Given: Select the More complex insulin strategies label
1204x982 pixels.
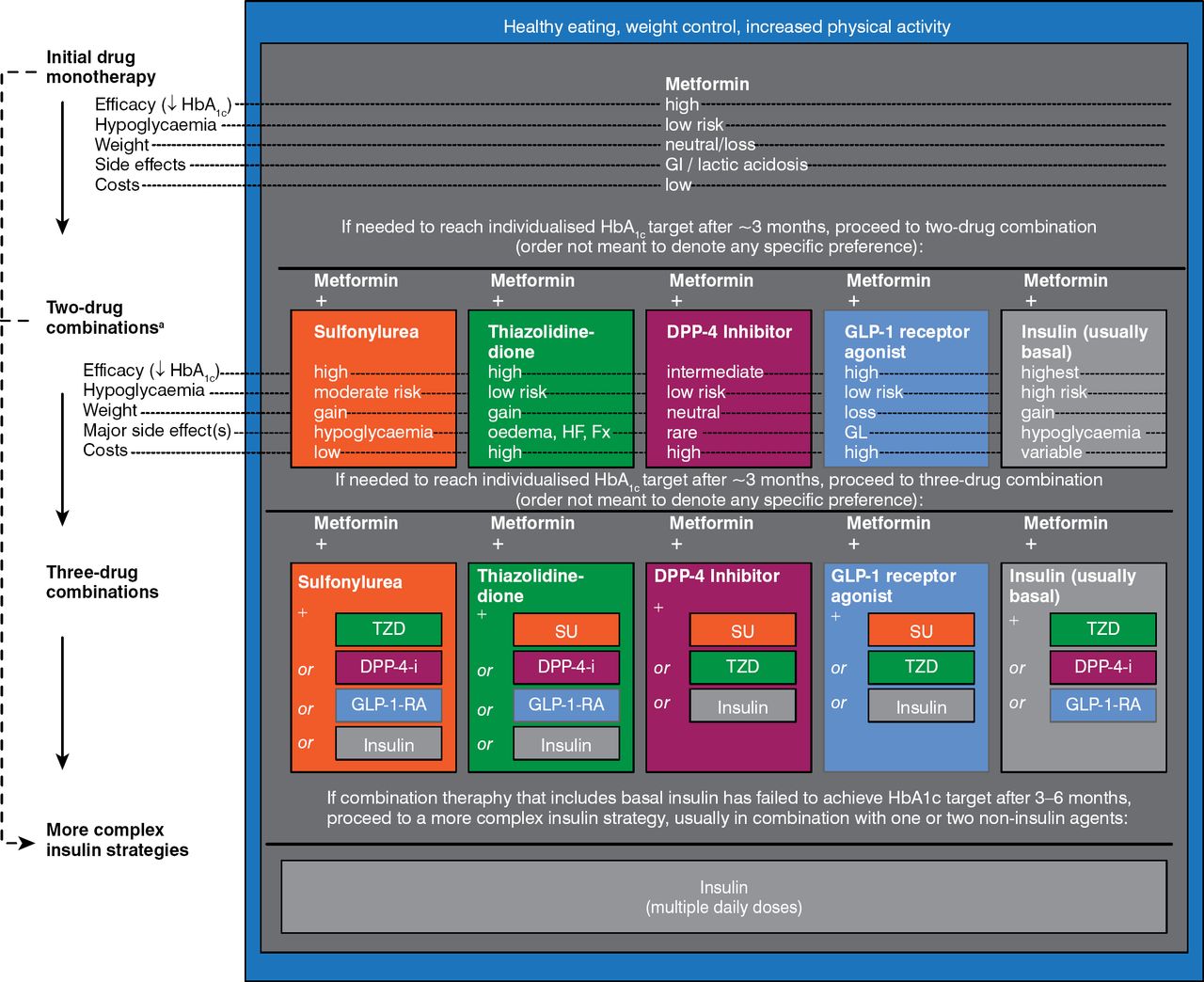Looking at the screenshot, I should [x=117, y=839].
